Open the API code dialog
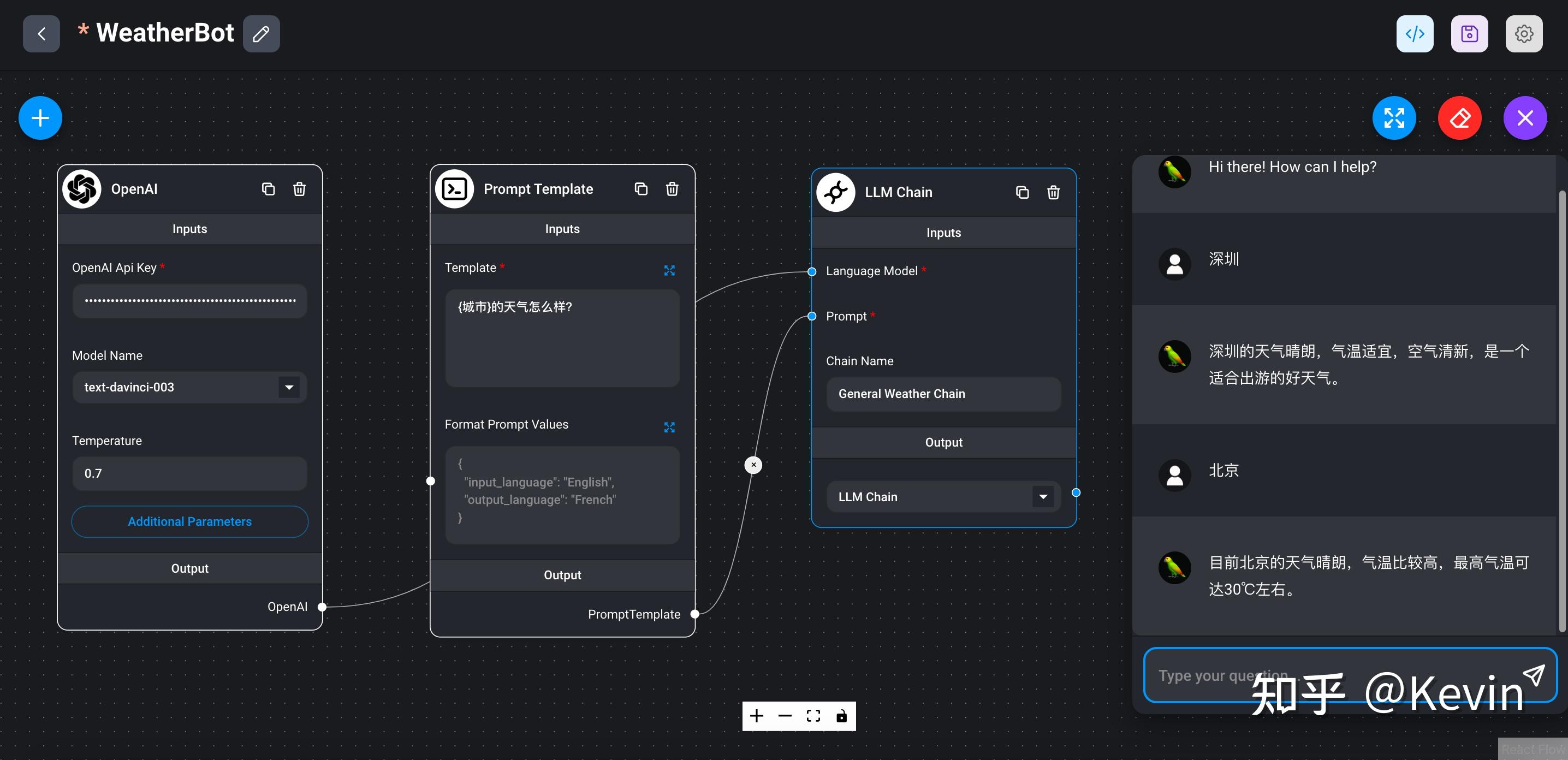Image resolution: width=1568 pixels, height=760 pixels. [1414, 33]
